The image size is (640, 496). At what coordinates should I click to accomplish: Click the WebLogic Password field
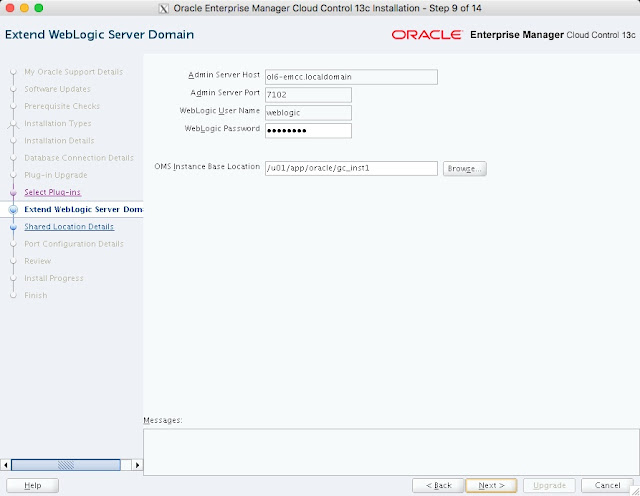308,131
